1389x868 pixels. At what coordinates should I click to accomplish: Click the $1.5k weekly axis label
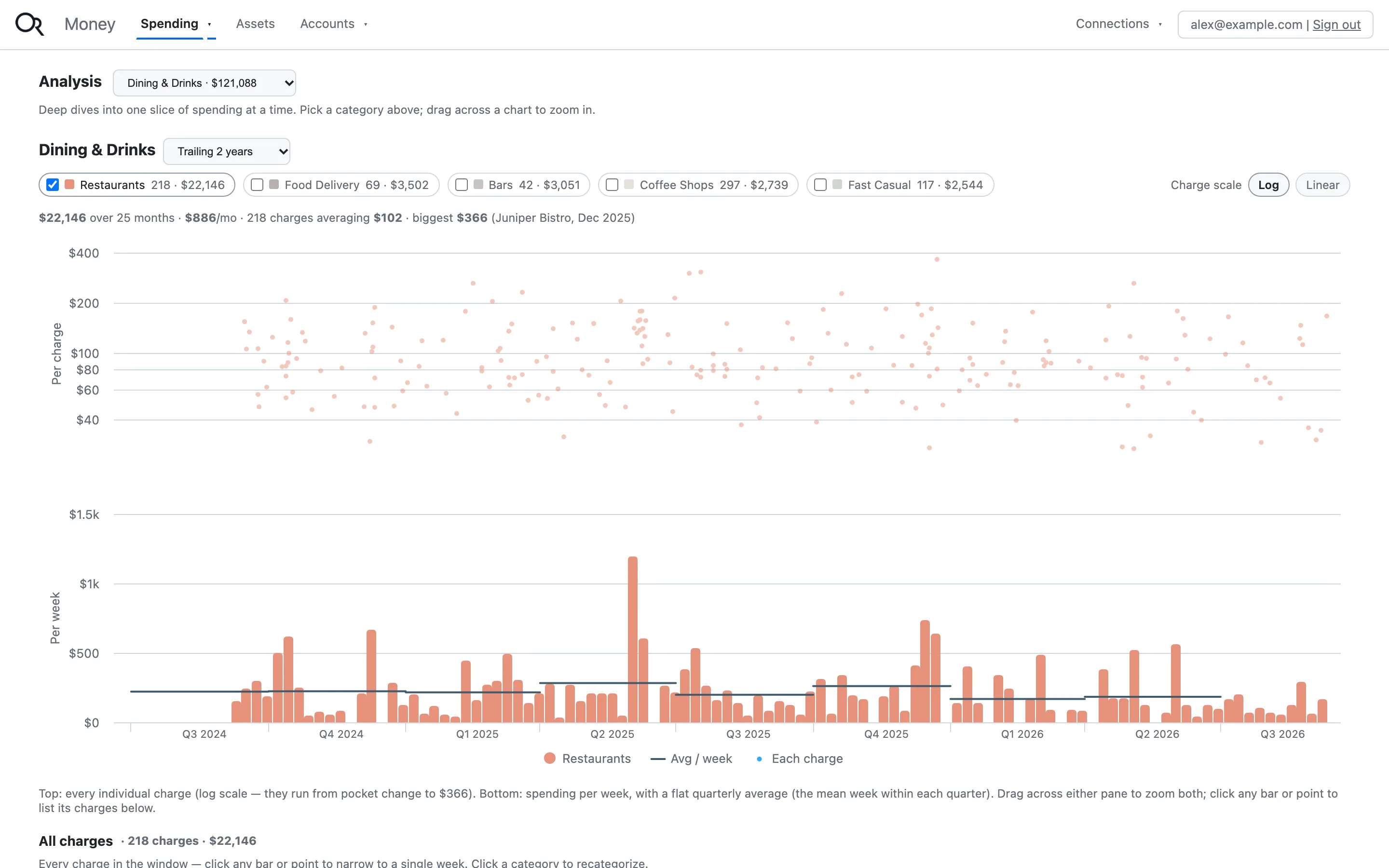tap(84, 515)
